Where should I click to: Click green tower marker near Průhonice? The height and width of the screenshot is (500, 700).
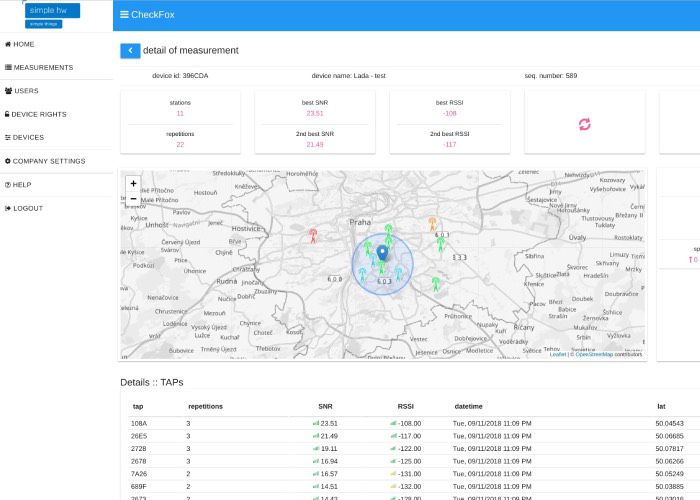pos(436,284)
